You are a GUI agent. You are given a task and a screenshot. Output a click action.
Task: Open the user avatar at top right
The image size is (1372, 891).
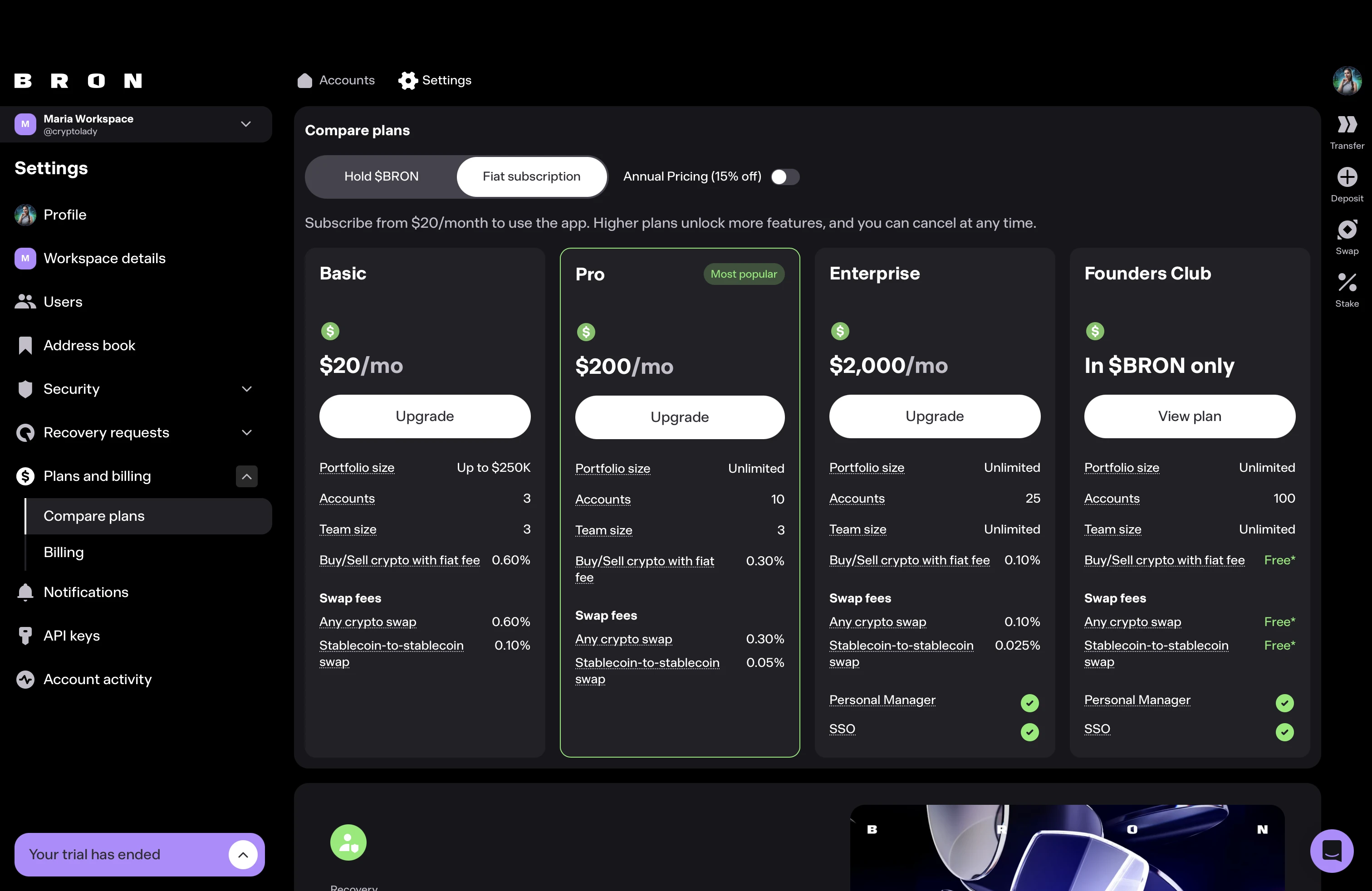(x=1347, y=80)
